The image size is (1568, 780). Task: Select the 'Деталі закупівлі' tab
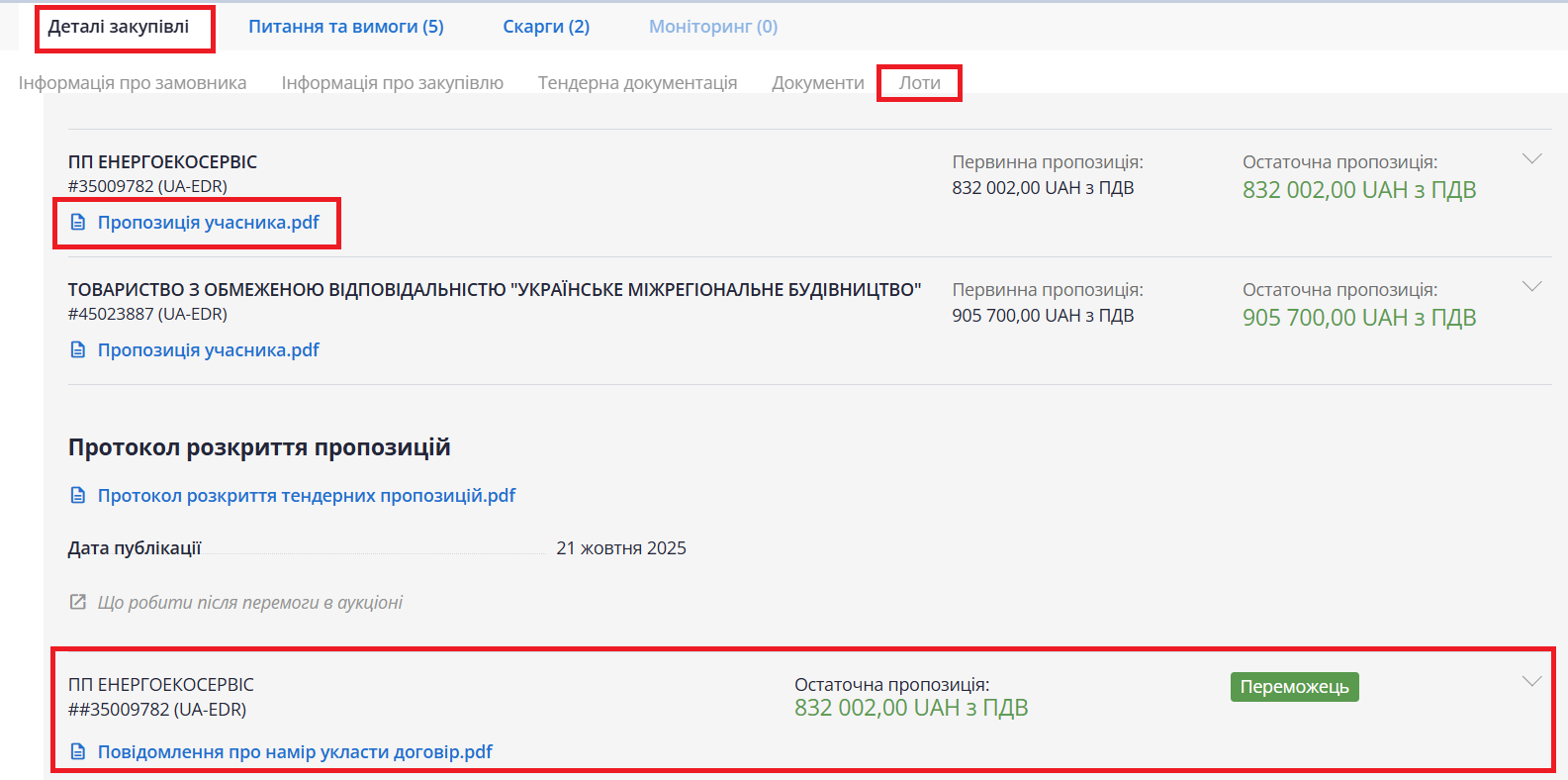click(x=119, y=27)
